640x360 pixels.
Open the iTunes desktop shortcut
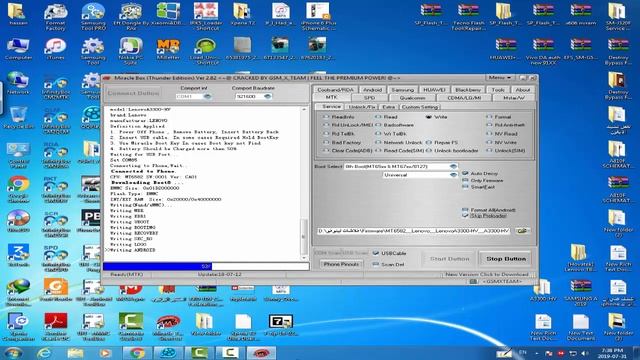pyautogui.click(x=56, y=49)
